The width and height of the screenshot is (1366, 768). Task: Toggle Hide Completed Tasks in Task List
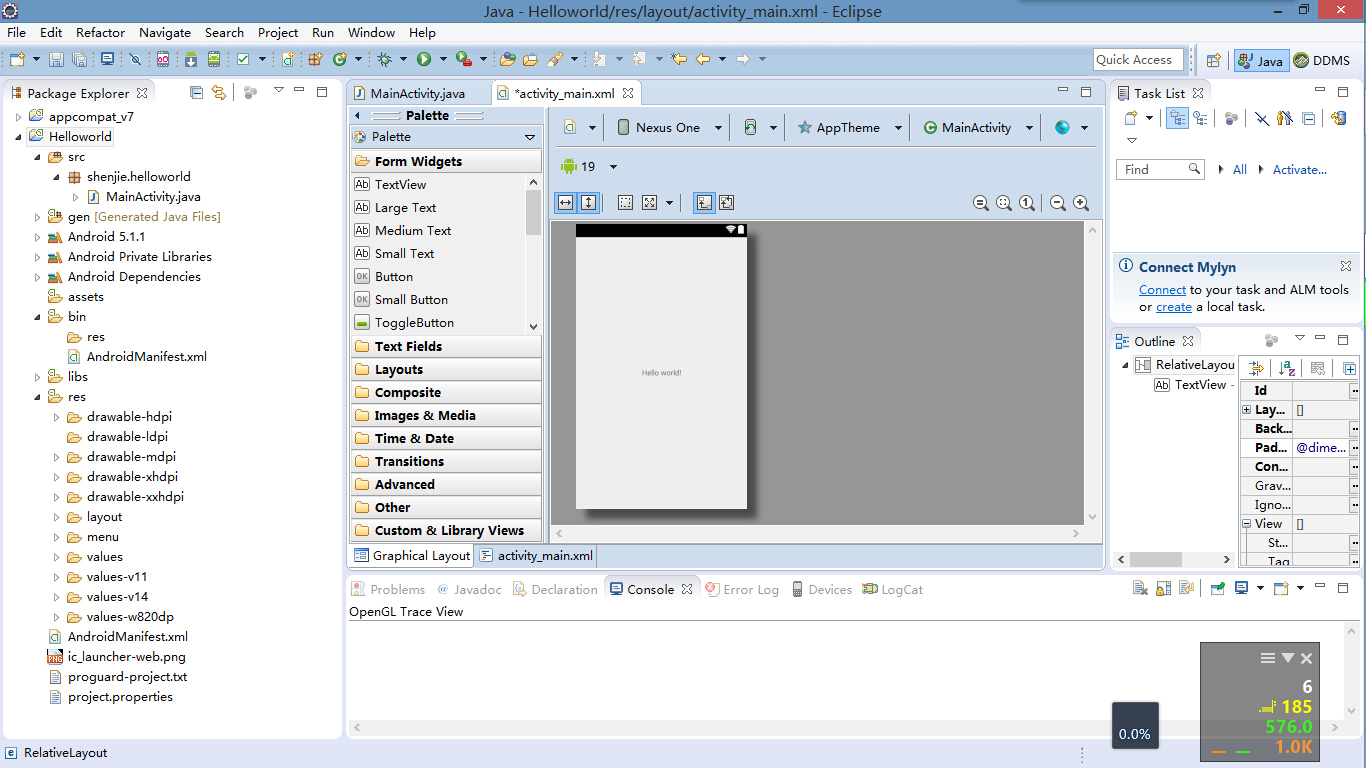pos(1262,118)
